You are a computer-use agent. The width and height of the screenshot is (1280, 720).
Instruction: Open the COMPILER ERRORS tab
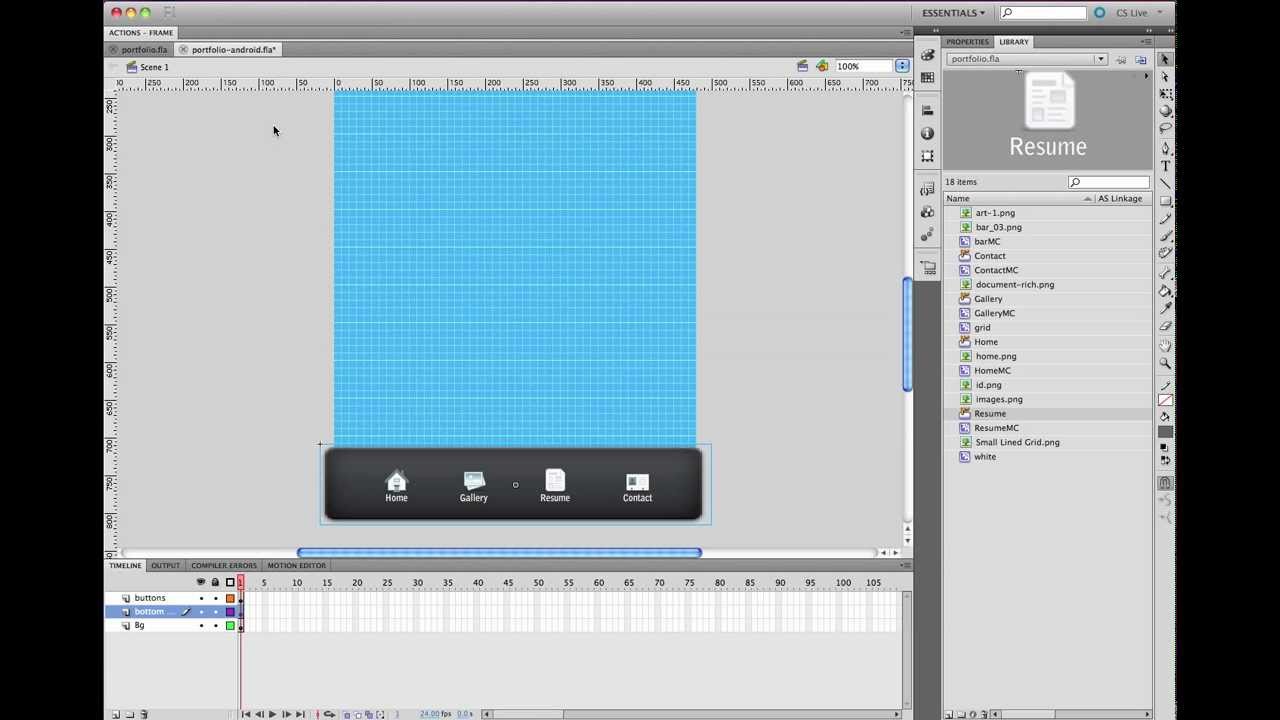click(x=224, y=566)
